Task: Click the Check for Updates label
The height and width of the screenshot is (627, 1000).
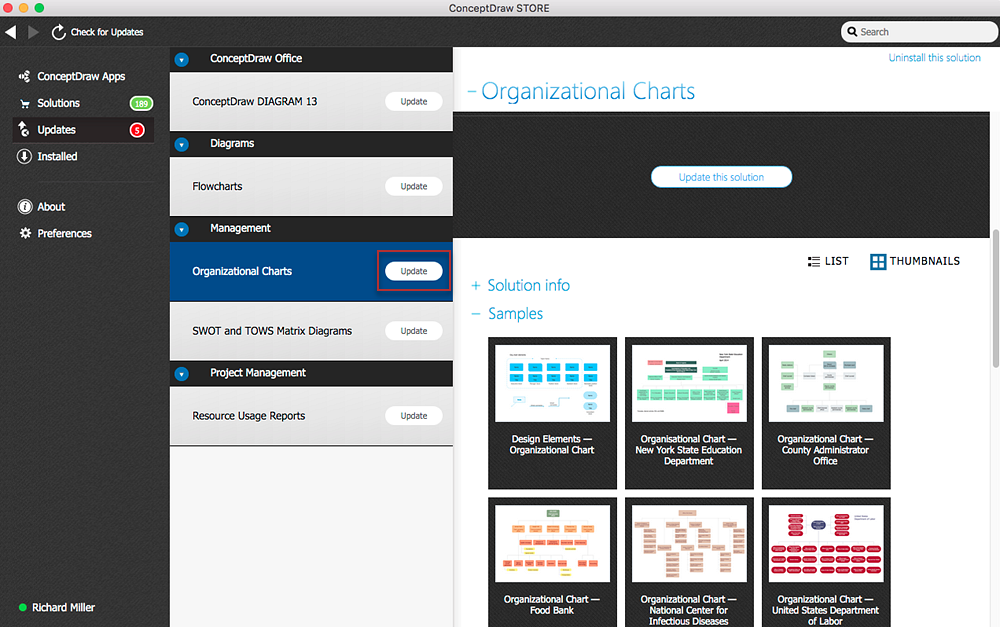Action: coord(107,32)
